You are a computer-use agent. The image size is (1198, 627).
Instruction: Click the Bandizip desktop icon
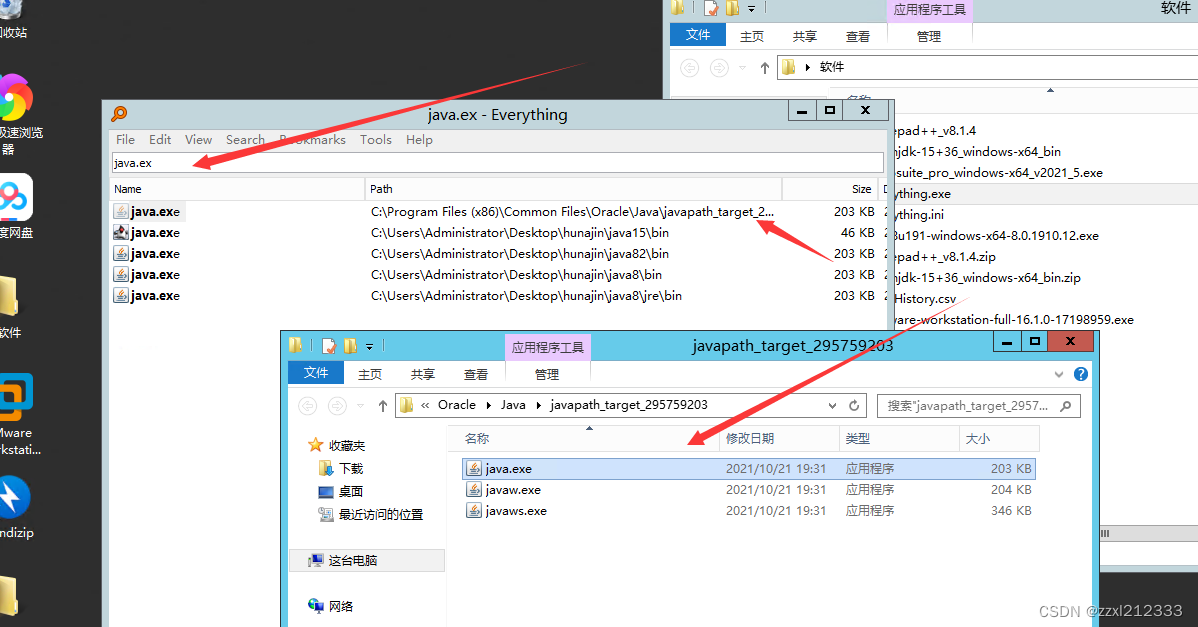tap(14, 506)
